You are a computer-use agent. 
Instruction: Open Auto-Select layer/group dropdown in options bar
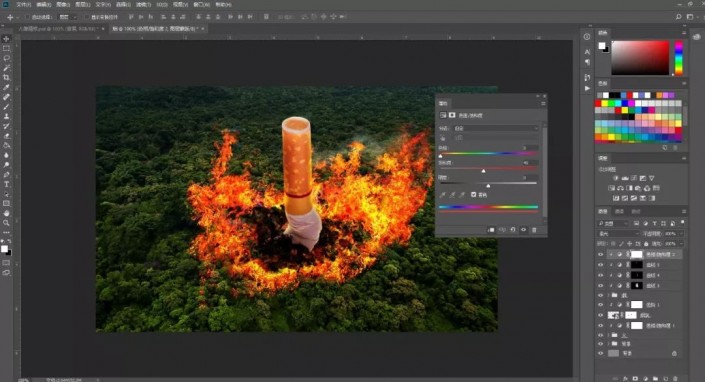(68, 17)
